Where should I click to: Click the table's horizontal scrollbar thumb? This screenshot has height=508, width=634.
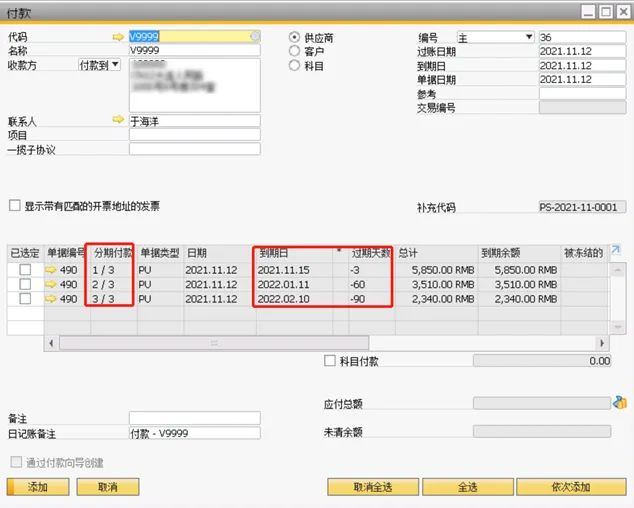coord(214,343)
